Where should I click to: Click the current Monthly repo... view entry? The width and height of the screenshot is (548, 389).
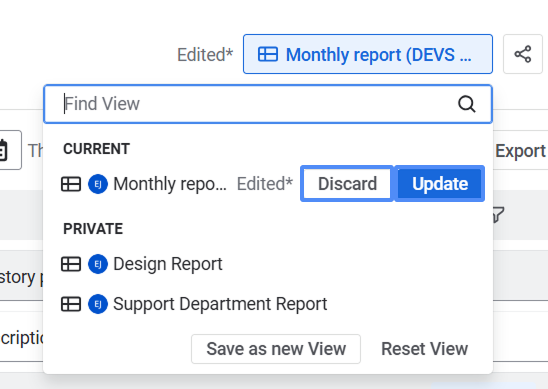pos(170,184)
